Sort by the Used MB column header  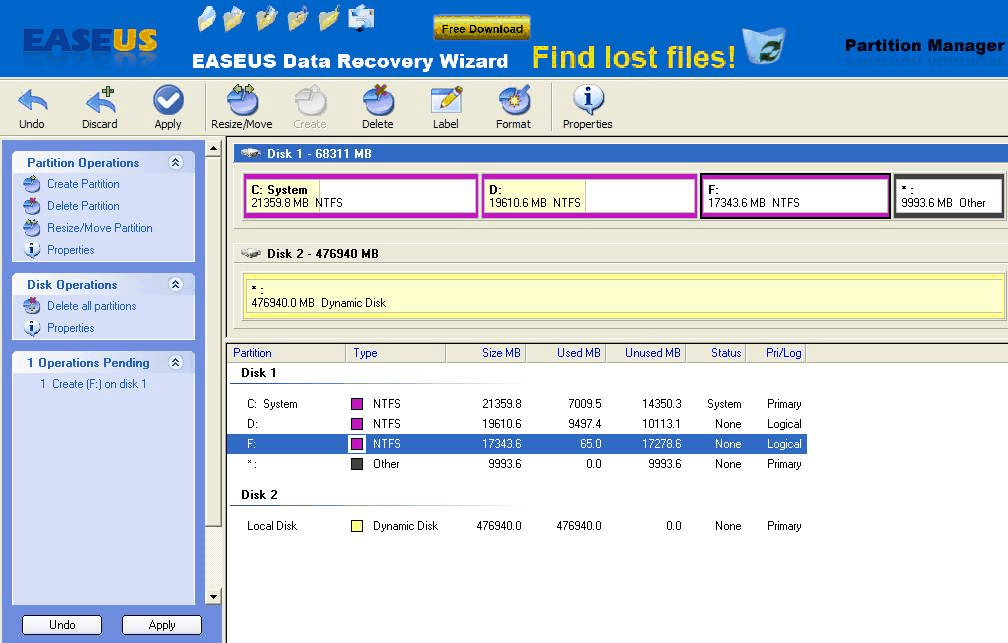[566, 353]
